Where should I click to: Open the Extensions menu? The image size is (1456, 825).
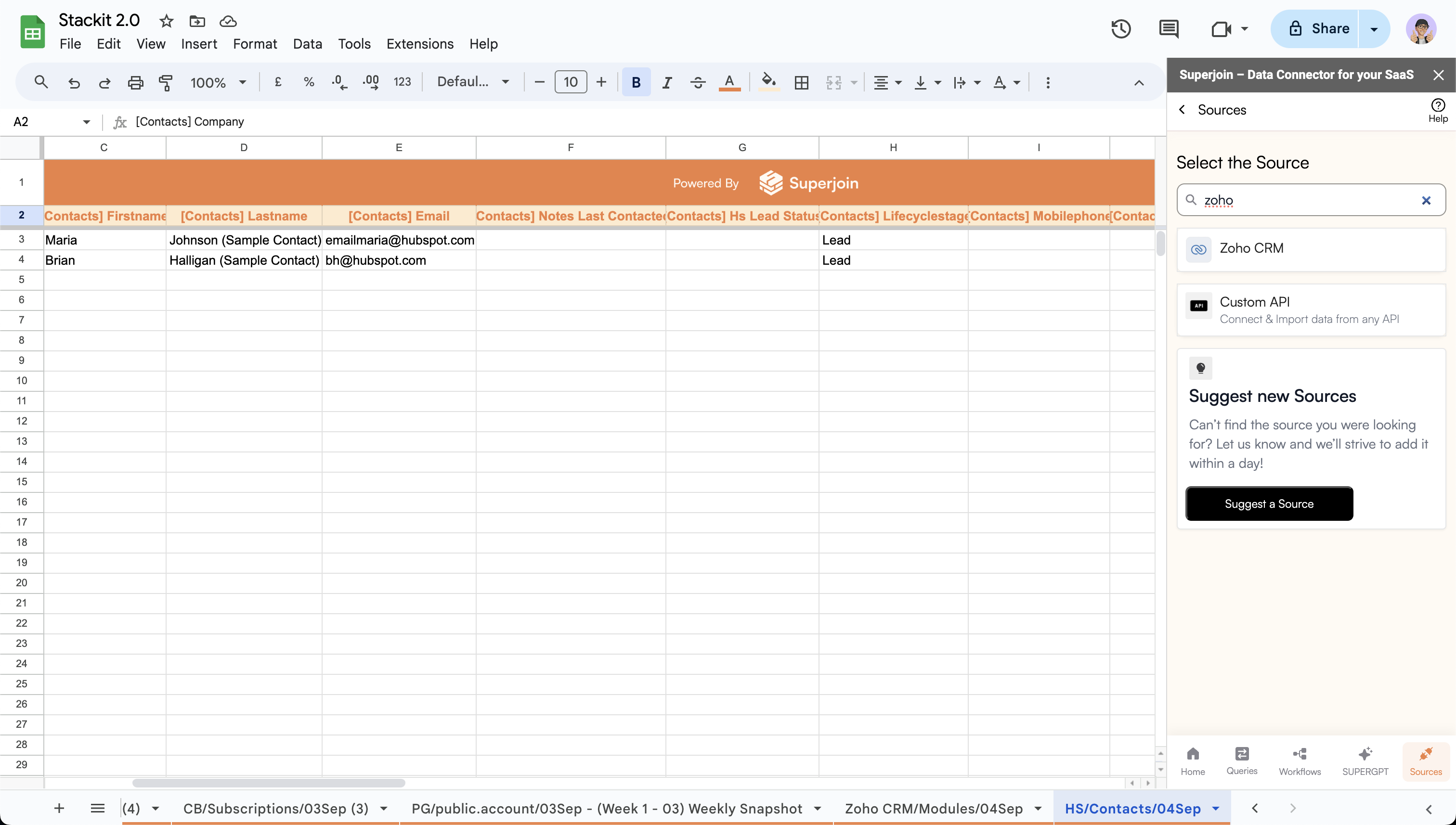click(x=419, y=44)
